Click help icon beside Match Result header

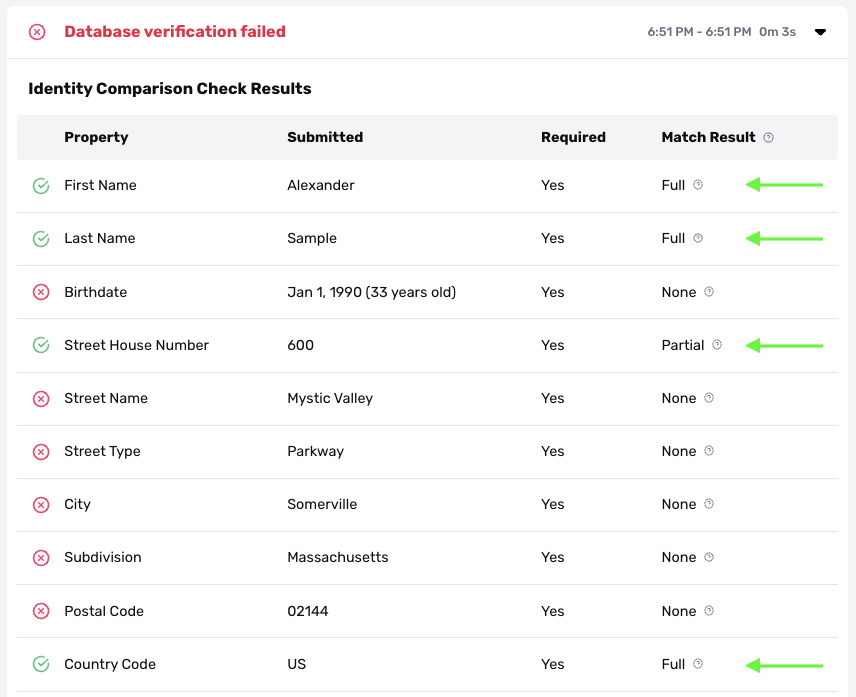pyautogui.click(x=768, y=138)
